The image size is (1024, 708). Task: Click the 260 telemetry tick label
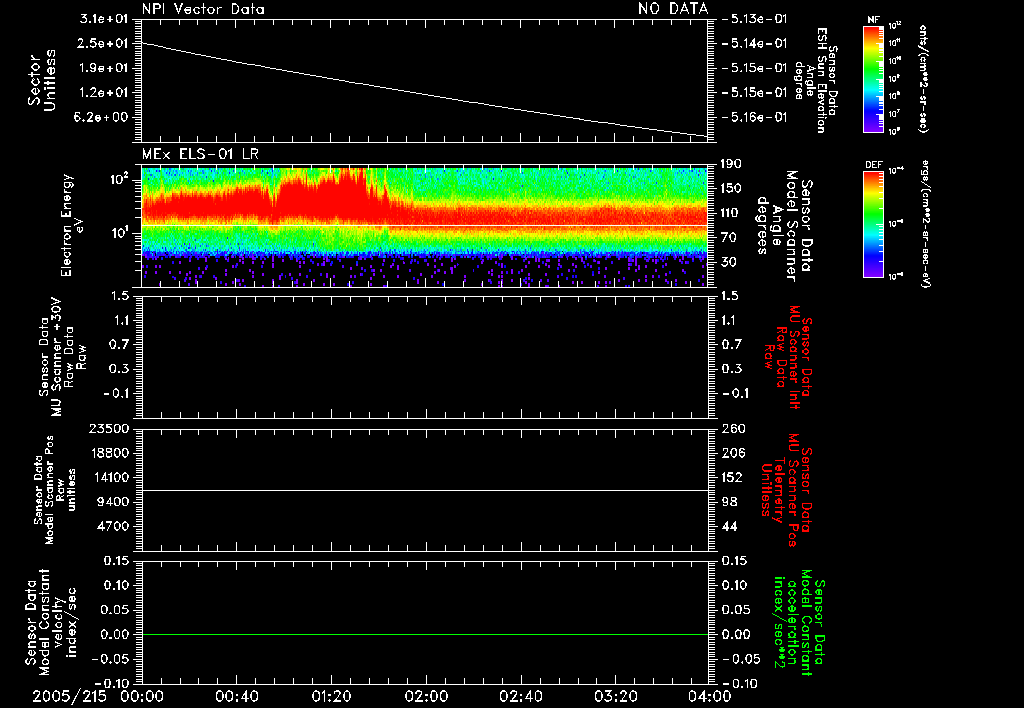pyautogui.click(x=733, y=429)
